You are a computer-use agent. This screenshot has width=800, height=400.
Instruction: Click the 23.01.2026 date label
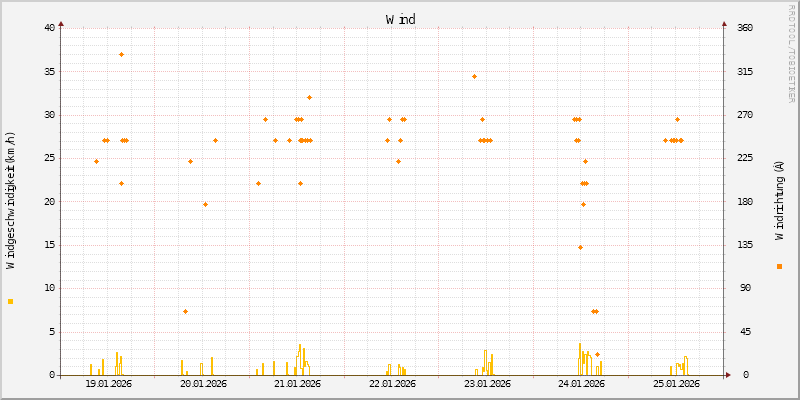tap(486, 383)
